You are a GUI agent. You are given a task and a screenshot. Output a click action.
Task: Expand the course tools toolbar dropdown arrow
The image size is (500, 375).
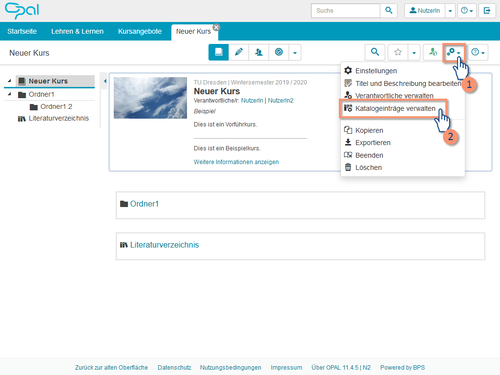pyautogui.click(x=295, y=52)
